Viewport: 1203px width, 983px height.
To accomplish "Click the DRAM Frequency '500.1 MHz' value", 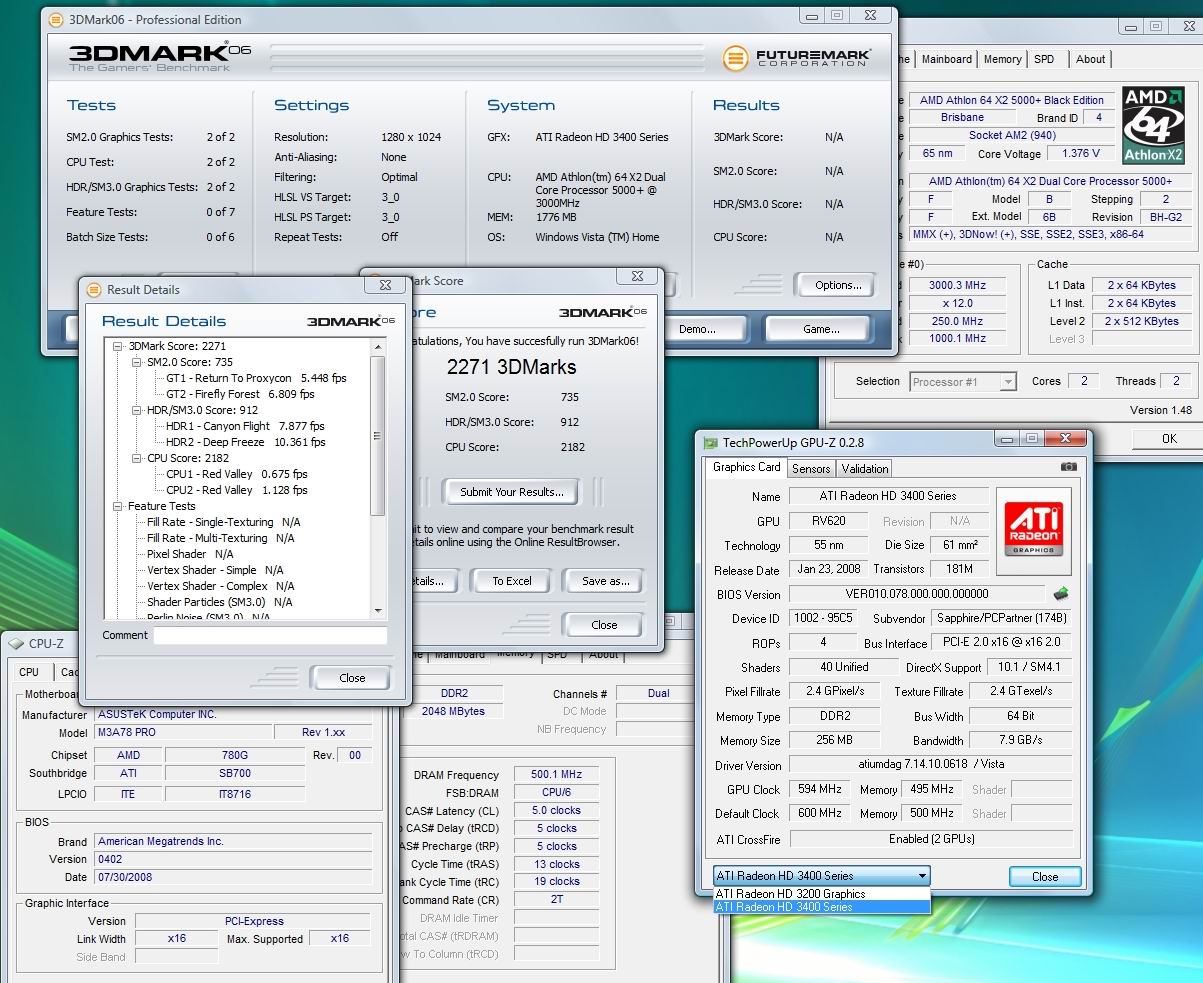I will click(x=555, y=775).
